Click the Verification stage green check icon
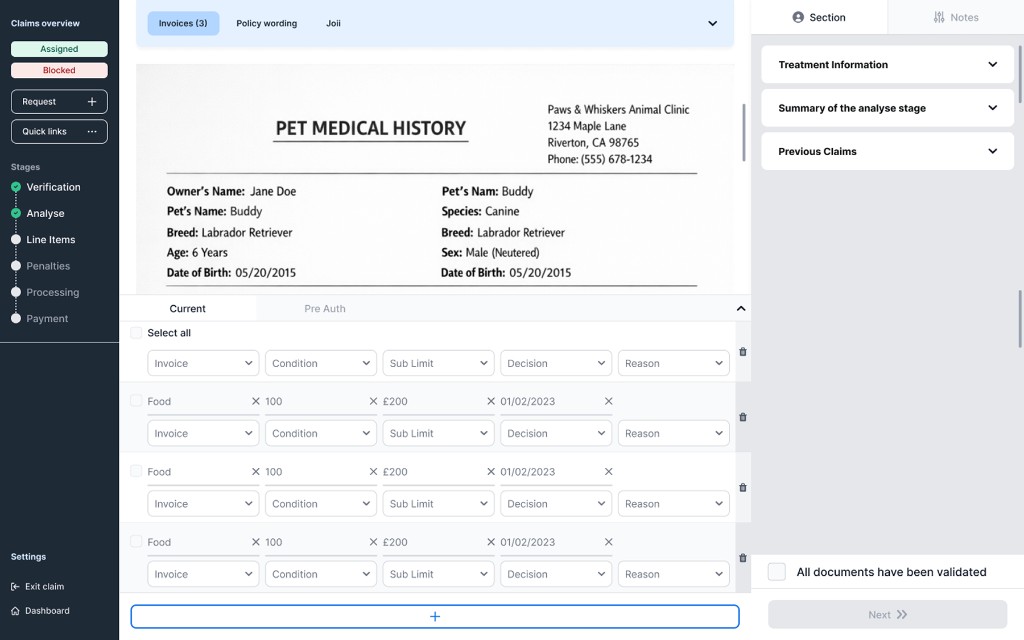Screen dimensions: 1024x640 [16, 187]
